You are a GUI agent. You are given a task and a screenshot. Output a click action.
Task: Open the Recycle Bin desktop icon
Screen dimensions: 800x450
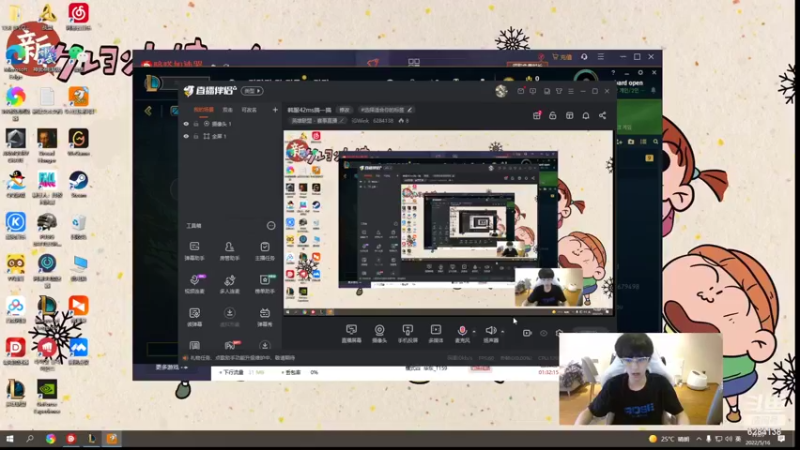(x=79, y=227)
